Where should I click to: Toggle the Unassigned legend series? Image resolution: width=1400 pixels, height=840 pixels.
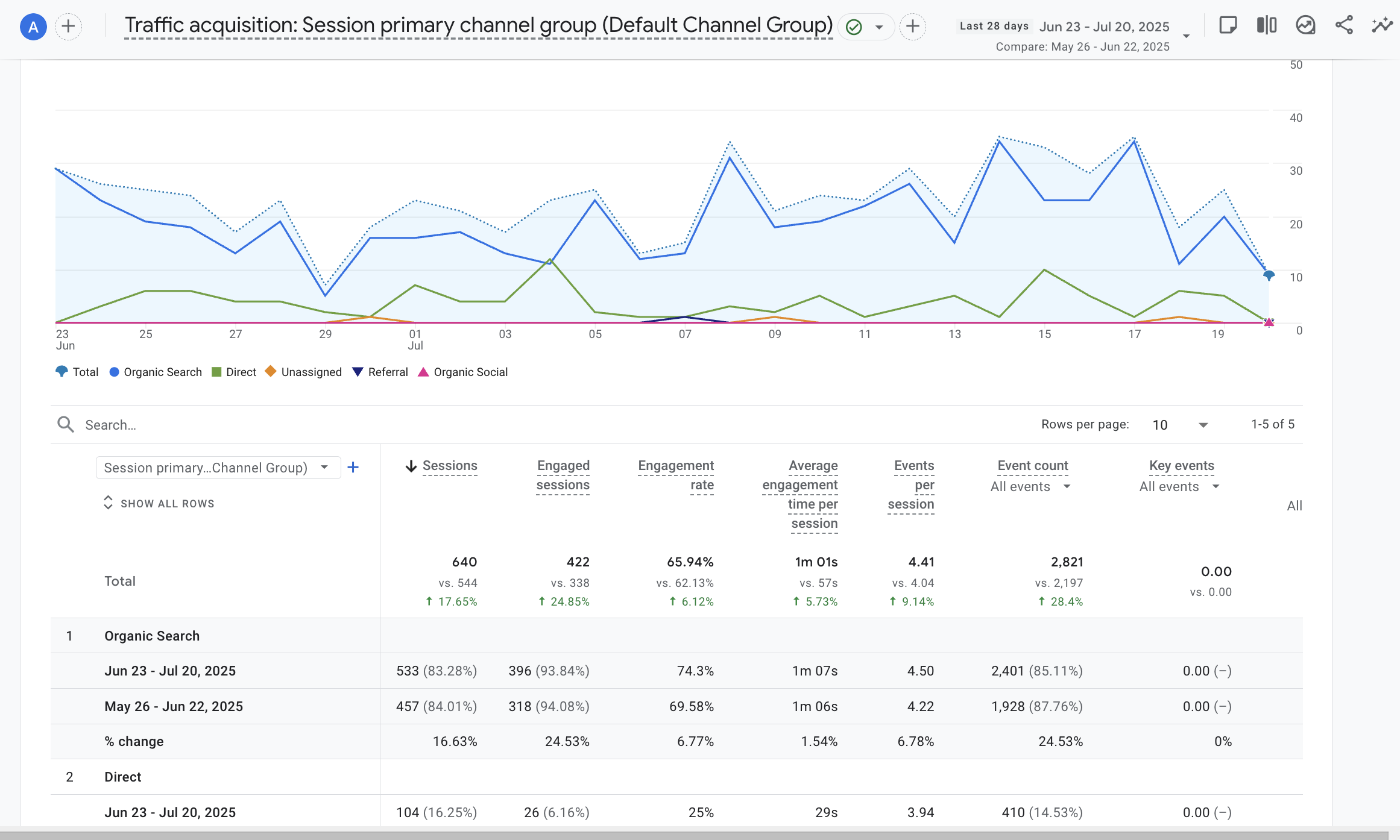303,372
